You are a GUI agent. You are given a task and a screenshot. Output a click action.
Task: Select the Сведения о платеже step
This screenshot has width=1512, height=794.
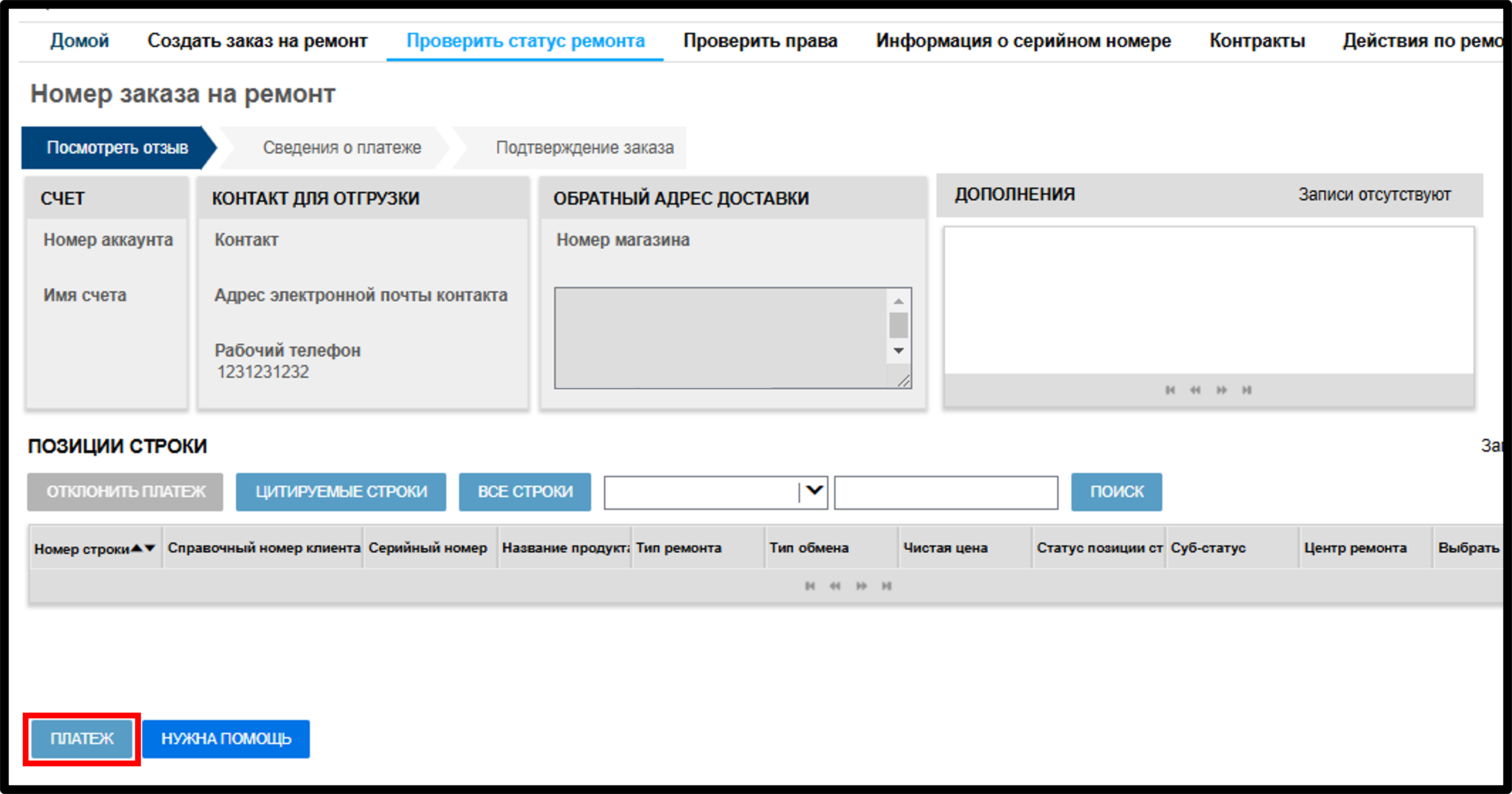click(x=342, y=147)
